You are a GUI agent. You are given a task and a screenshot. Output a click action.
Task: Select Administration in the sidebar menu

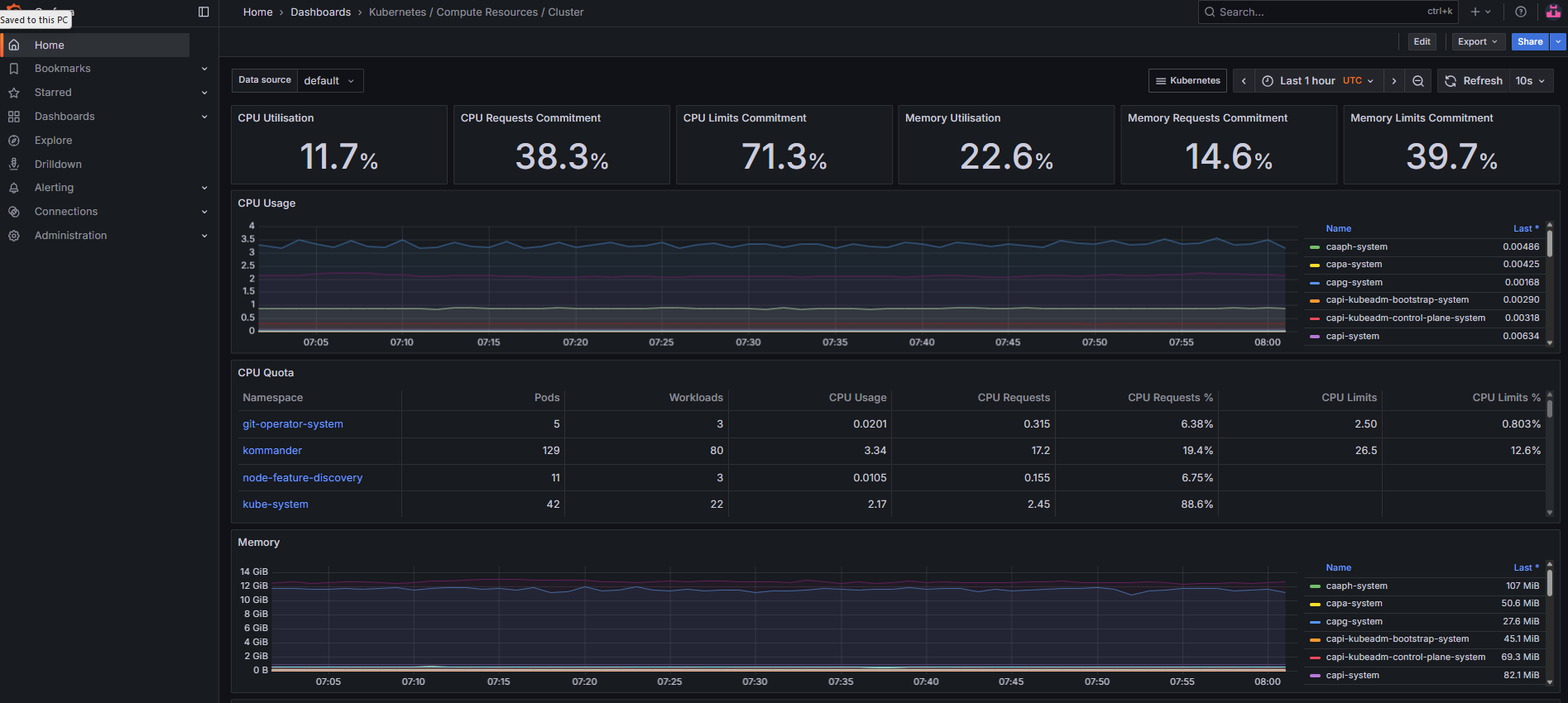click(70, 236)
